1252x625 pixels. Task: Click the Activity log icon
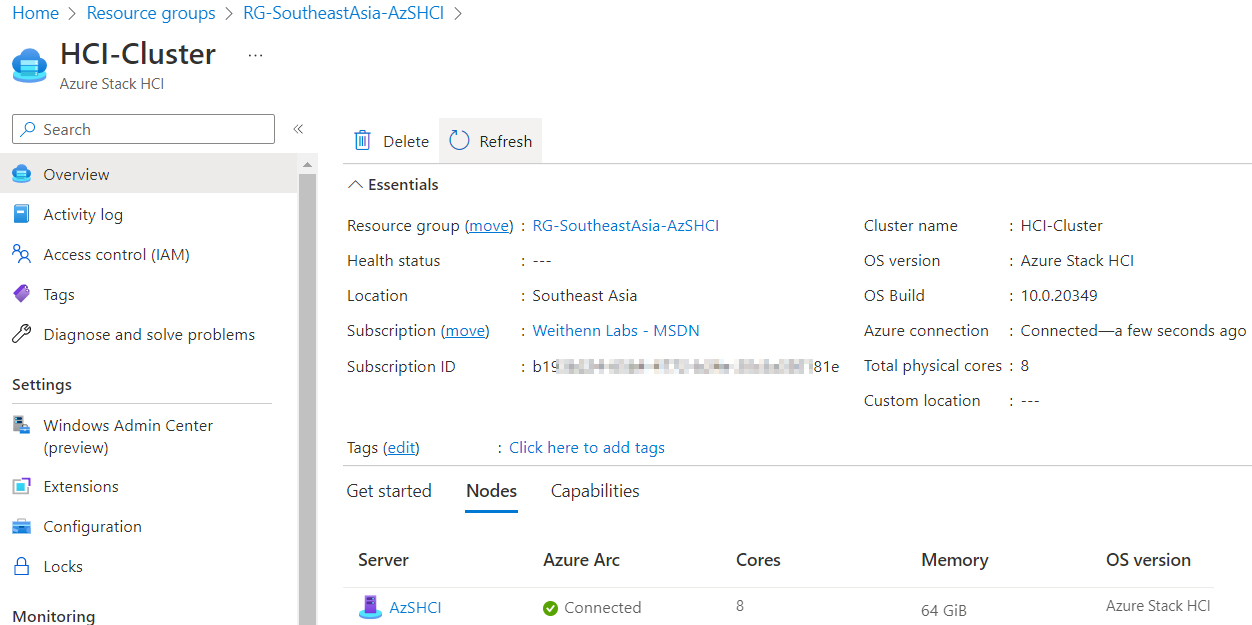[21, 214]
